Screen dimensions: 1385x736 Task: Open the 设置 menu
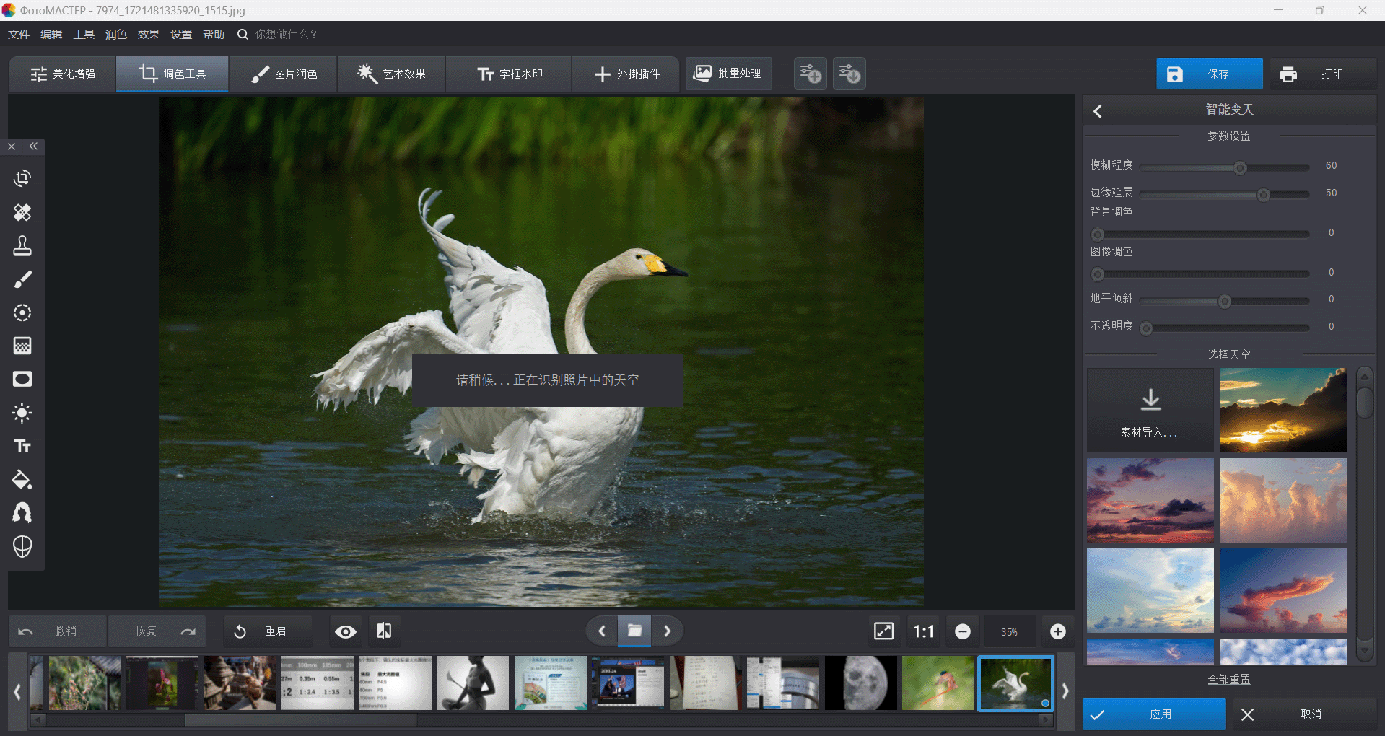pyautogui.click(x=181, y=34)
